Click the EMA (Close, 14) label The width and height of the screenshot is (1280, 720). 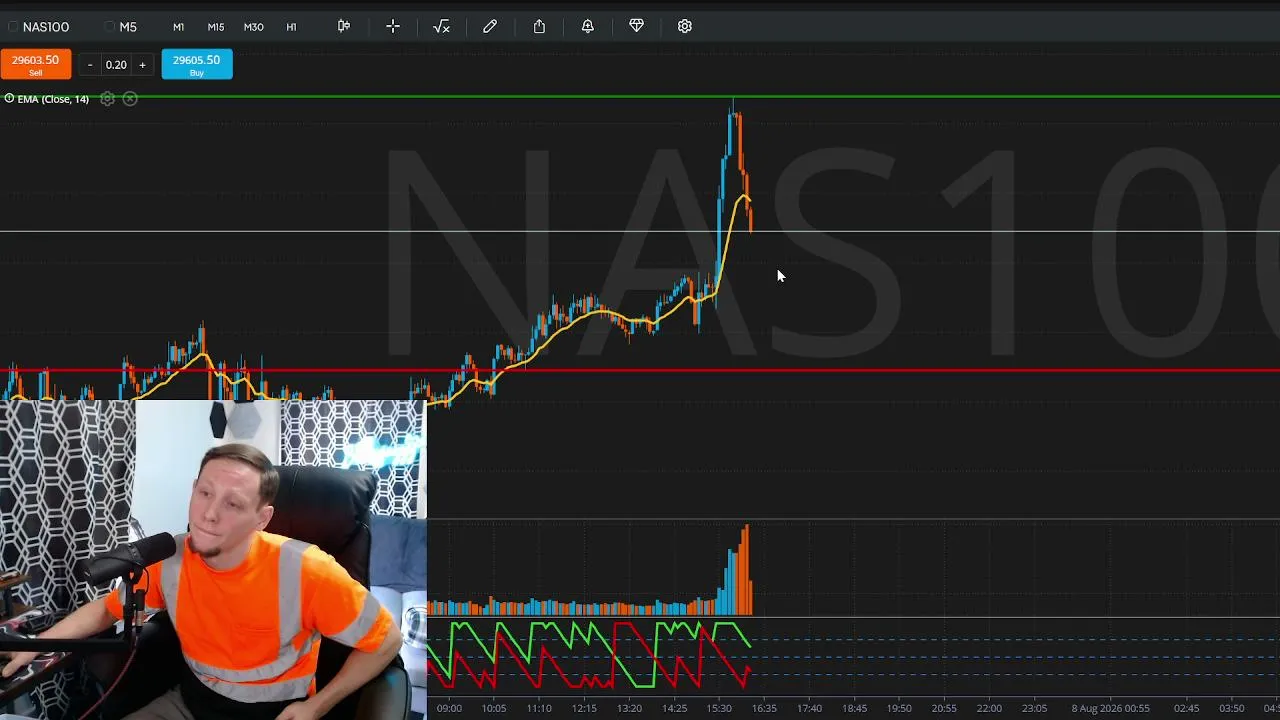[53, 99]
